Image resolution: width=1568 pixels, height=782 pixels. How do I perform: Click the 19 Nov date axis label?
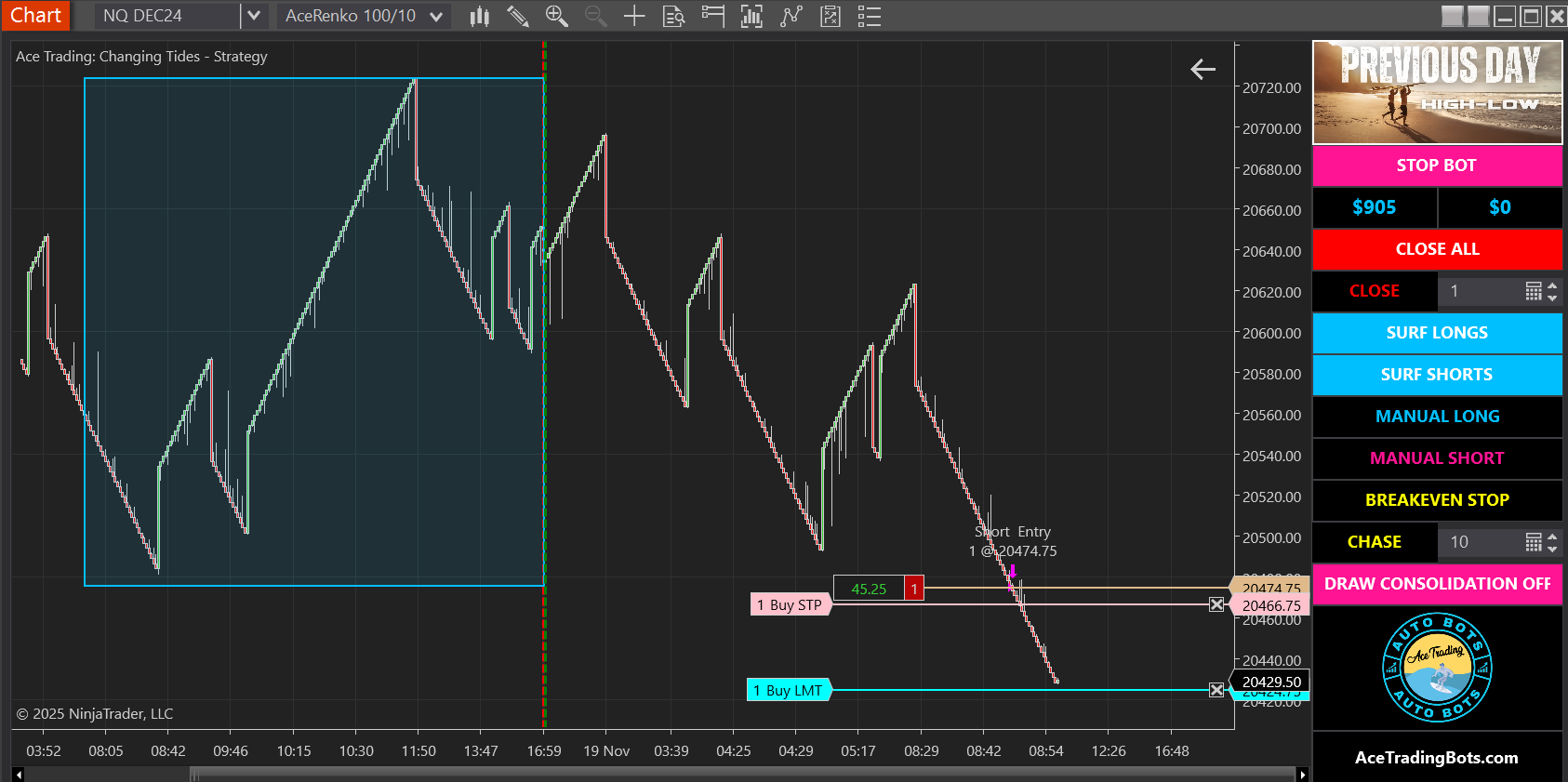606,751
